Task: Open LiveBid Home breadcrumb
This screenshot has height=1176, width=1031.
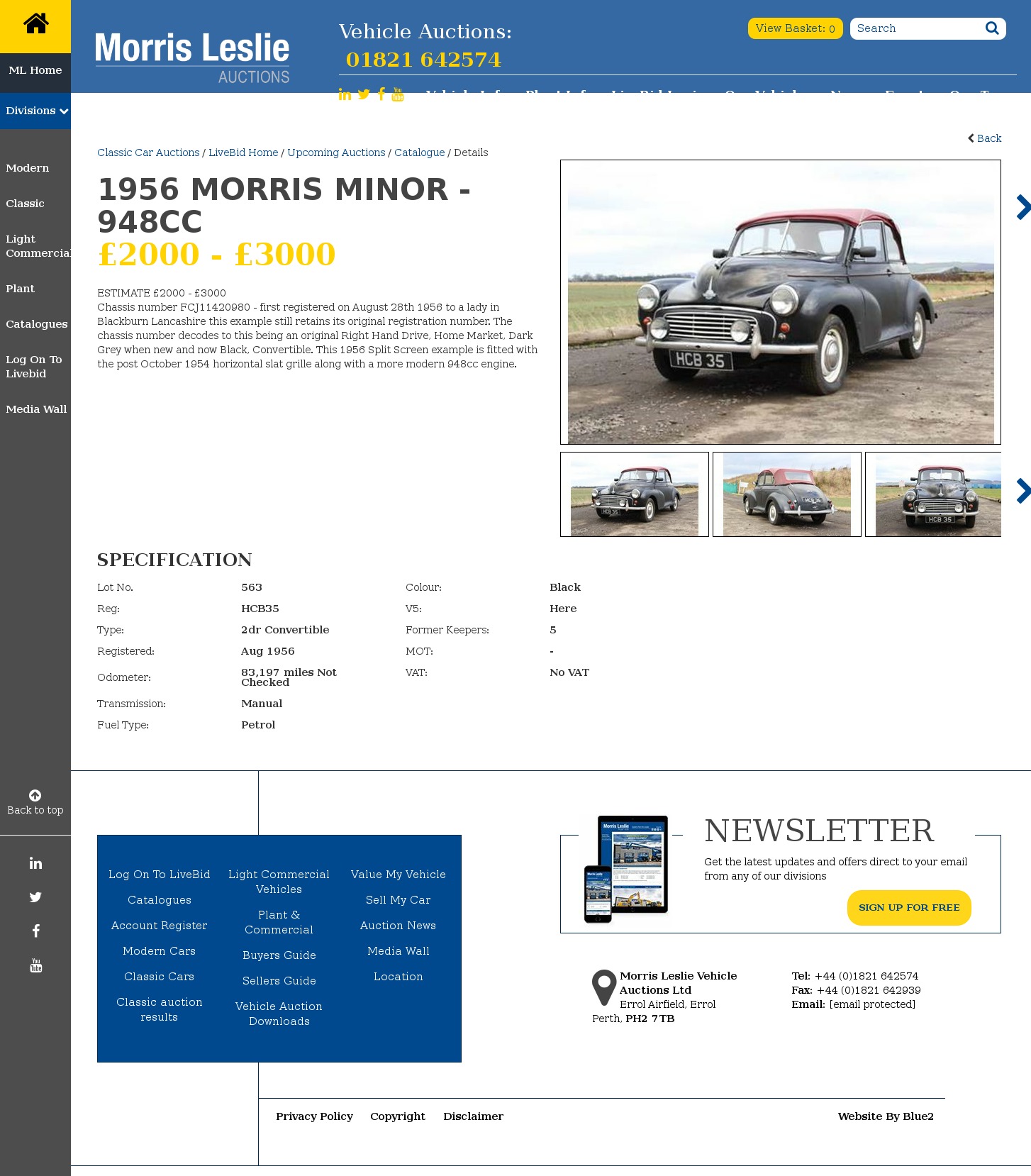Action: [x=243, y=152]
